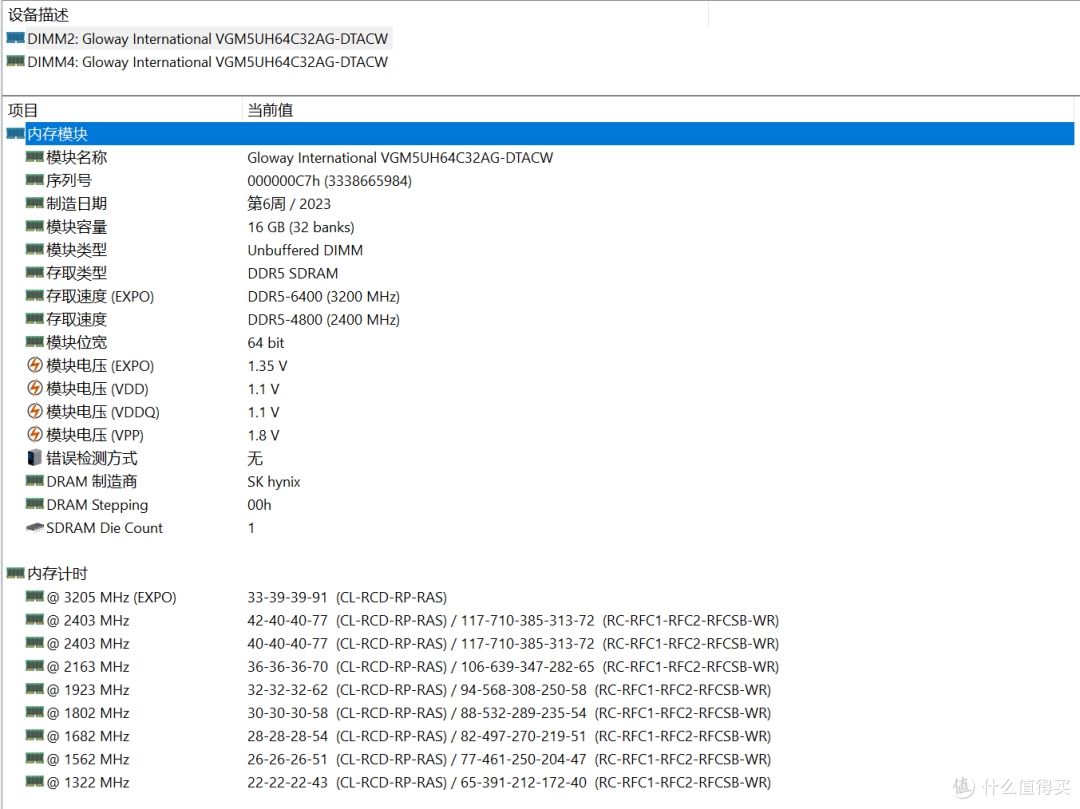Click the 无 value for 错误检测方式

[x=255, y=459]
